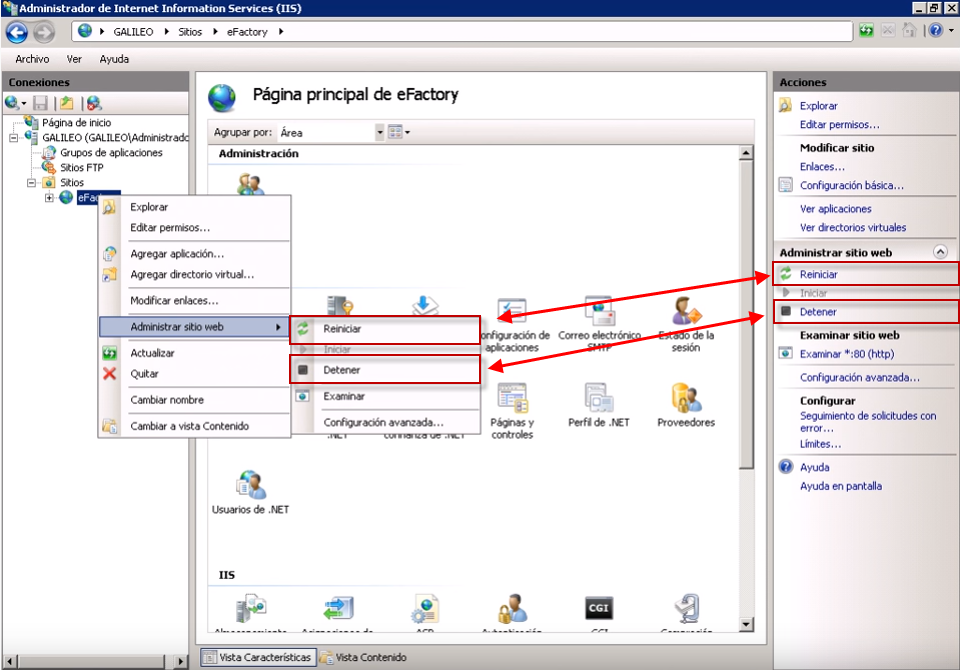Image resolution: width=960 pixels, height=670 pixels.
Task: Click the folder-up icon in Conexiones toolbar
Action: 67,103
